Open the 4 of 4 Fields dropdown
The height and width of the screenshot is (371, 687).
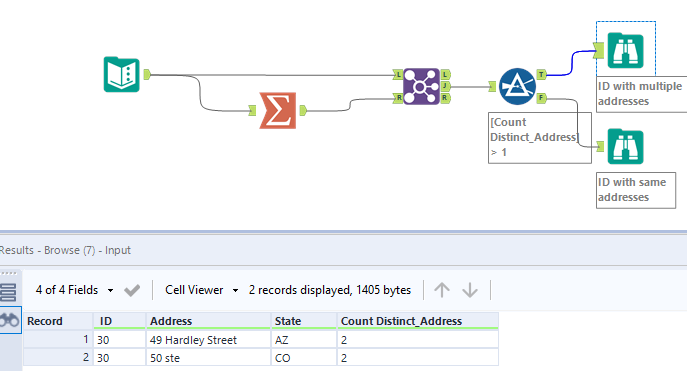(74, 290)
